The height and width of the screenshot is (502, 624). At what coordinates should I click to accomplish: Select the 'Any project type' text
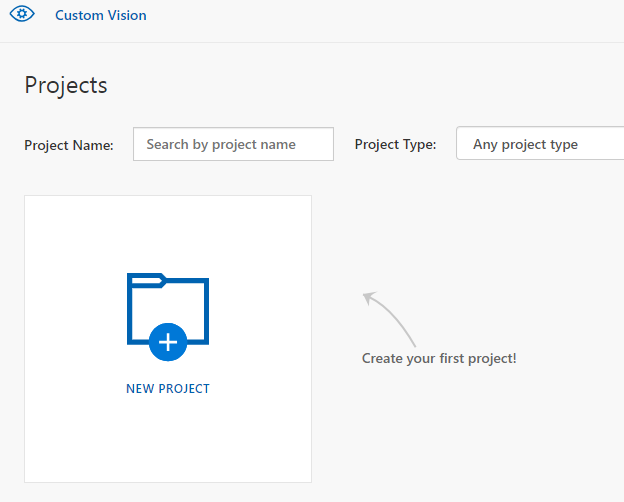point(525,144)
